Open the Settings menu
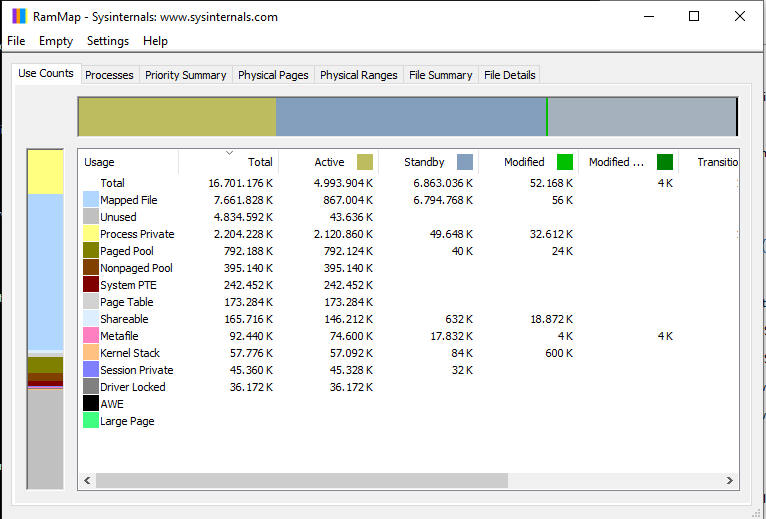Image resolution: width=766 pixels, height=519 pixels. click(108, 41)
